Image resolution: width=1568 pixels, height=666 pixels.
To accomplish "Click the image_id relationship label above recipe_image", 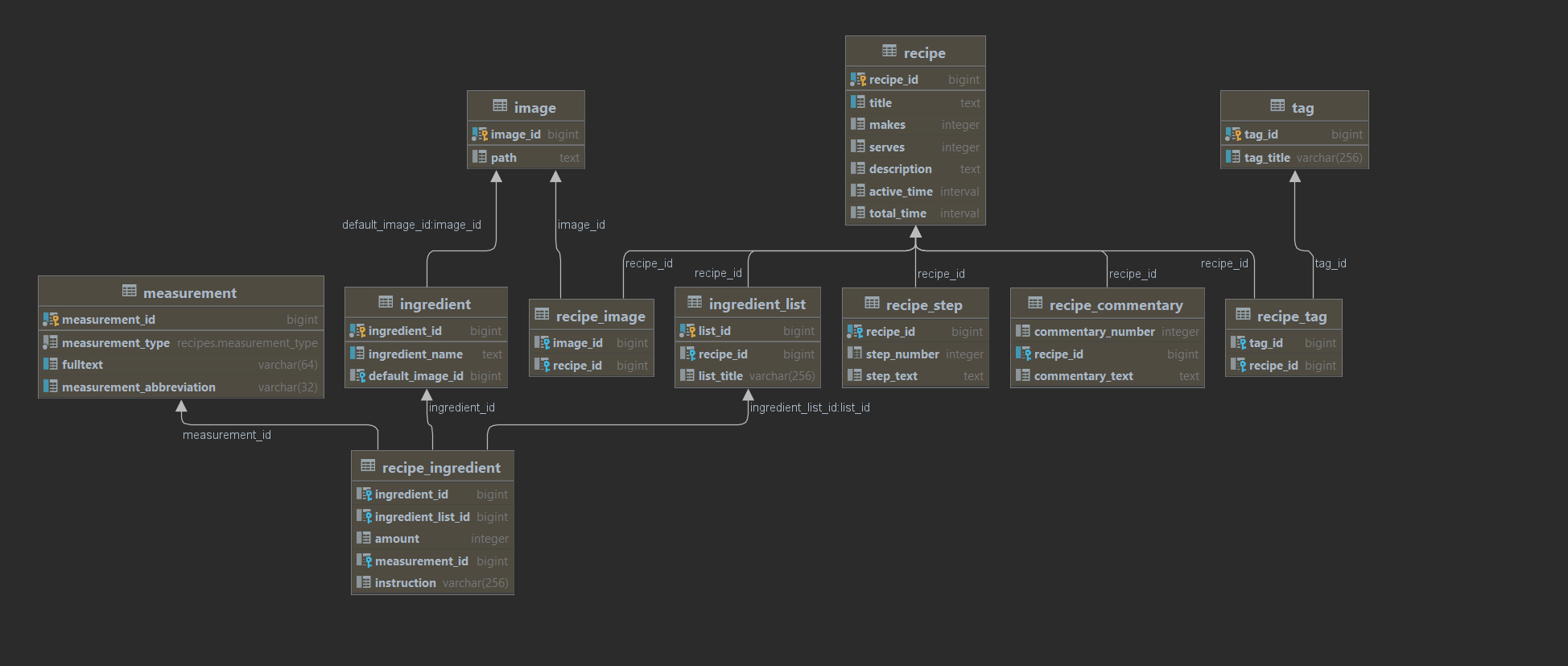I will coord(581,225).
